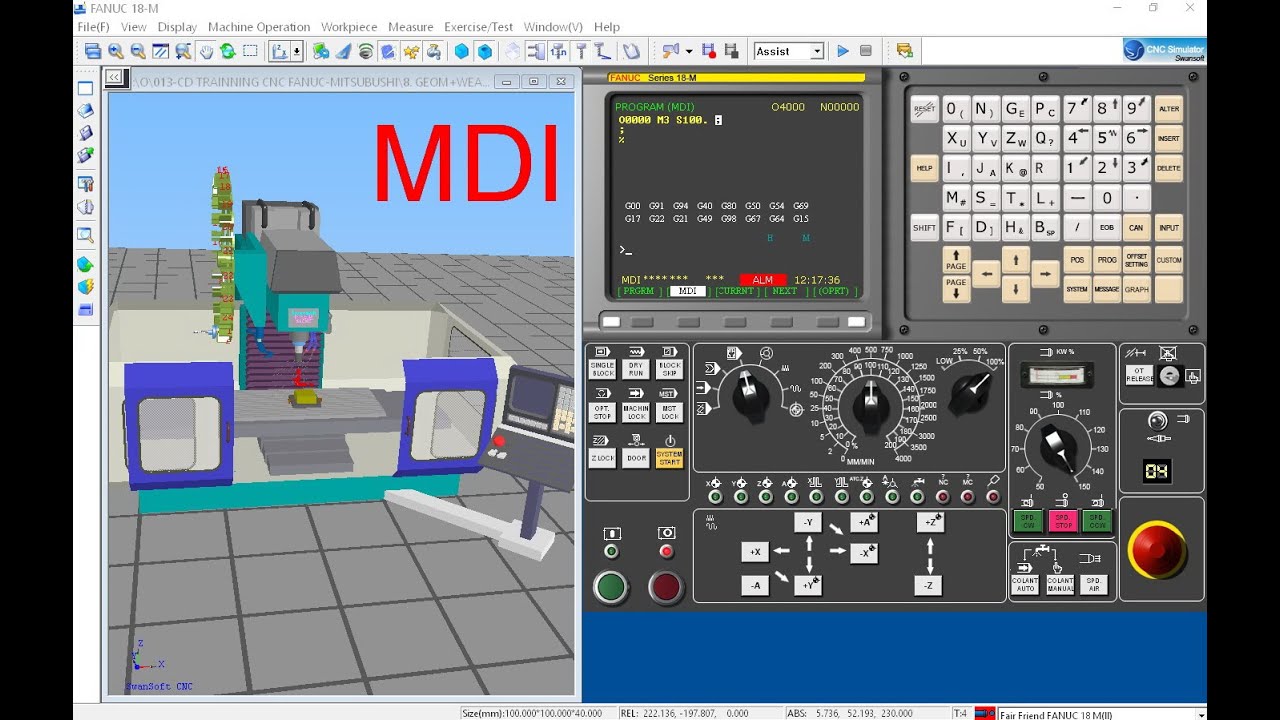Click the -Y jog axis button
The image size is (1280, 720).
tap(808, 522)
